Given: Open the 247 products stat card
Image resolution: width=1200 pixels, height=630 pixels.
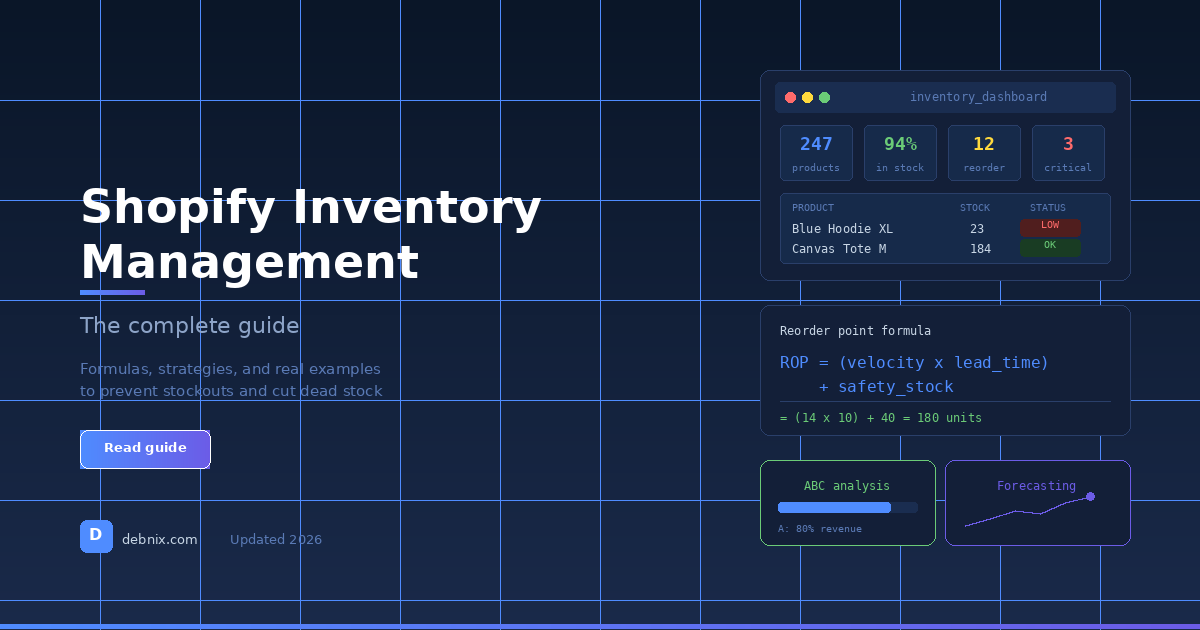Looking at the screenshot, I should pos(816,153).
